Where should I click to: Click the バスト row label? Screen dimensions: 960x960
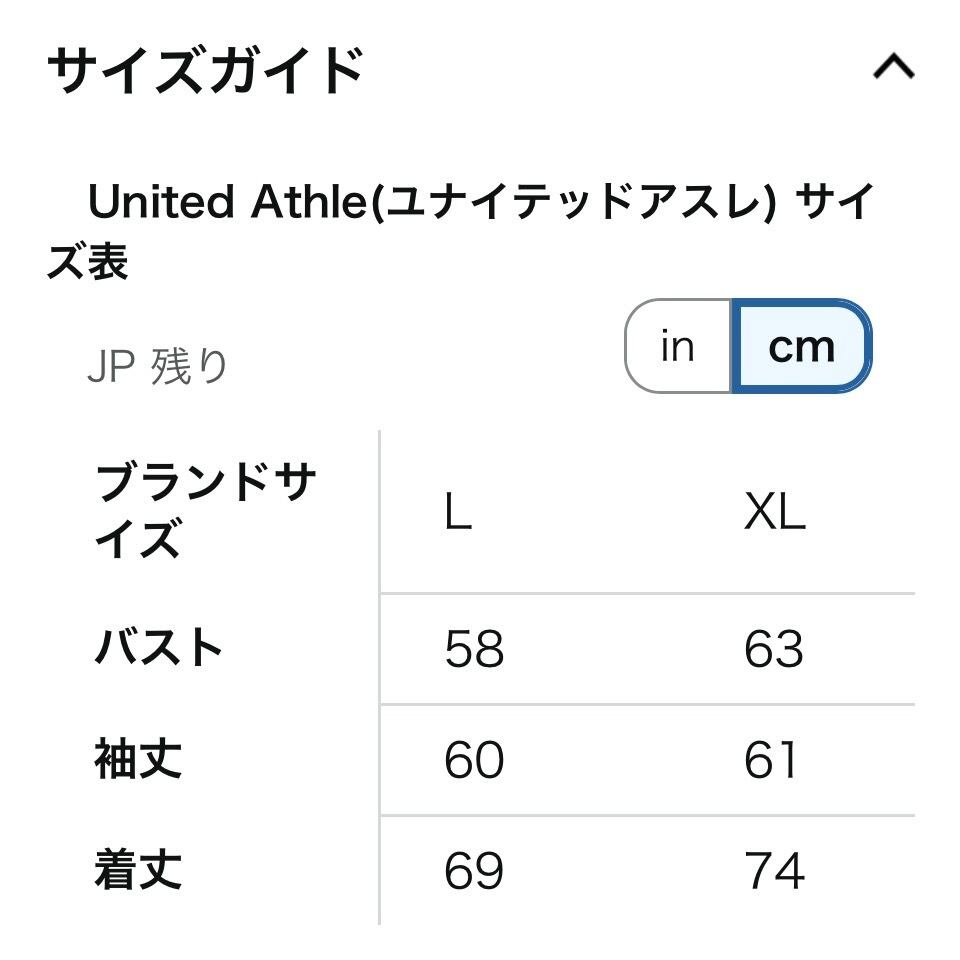click(159, 648)
